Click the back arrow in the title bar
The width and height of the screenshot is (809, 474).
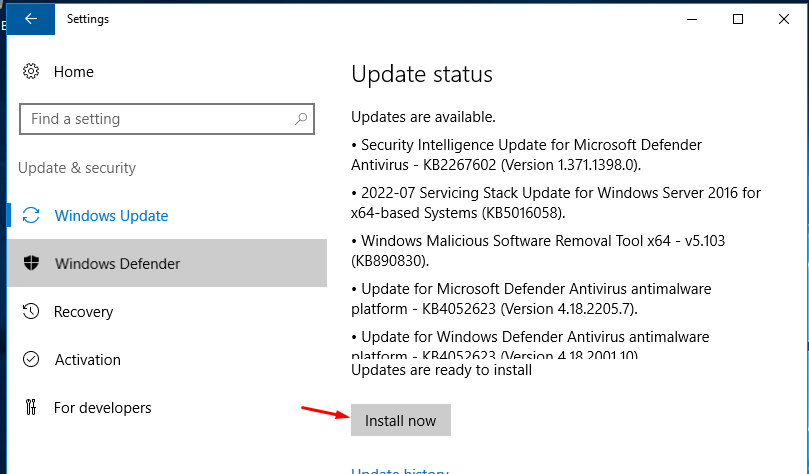[x=31, y=18]
